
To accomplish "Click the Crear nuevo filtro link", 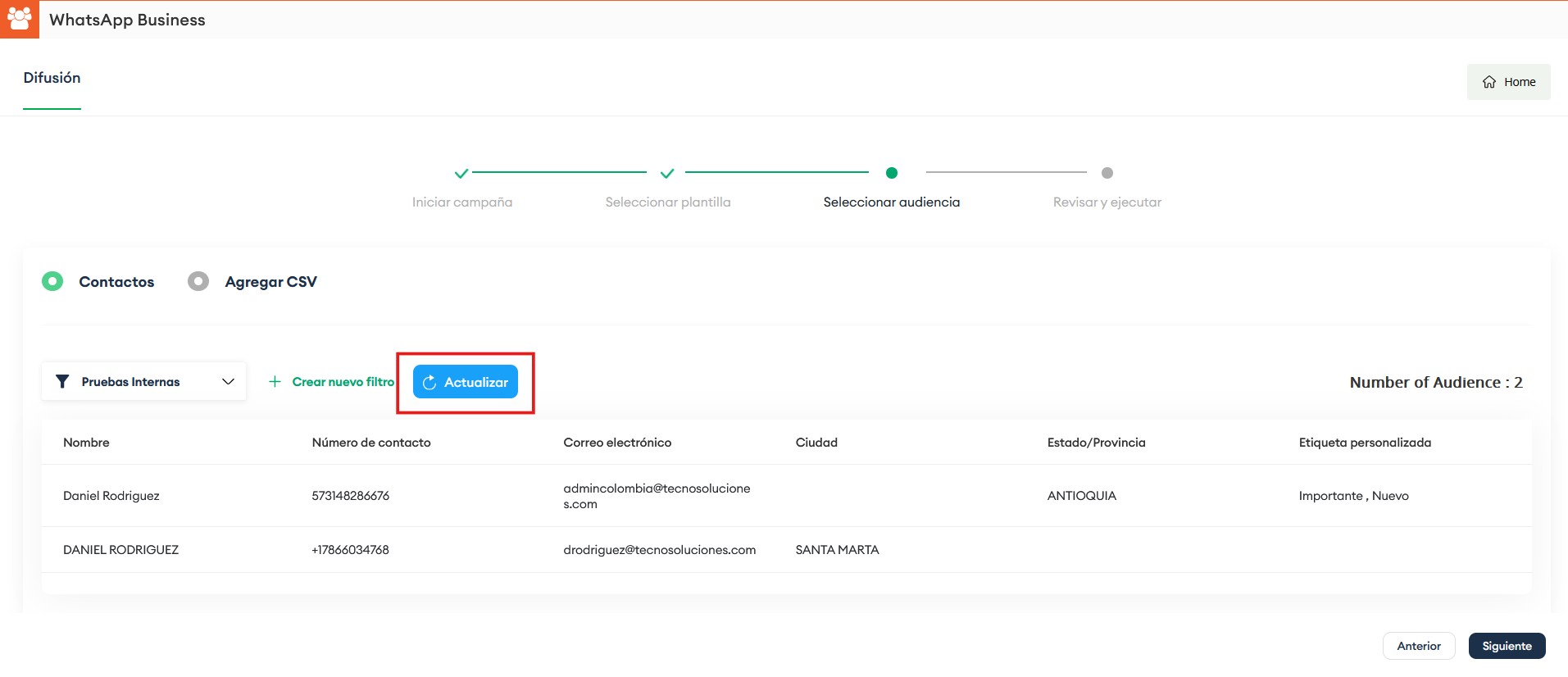I will 343,381.
